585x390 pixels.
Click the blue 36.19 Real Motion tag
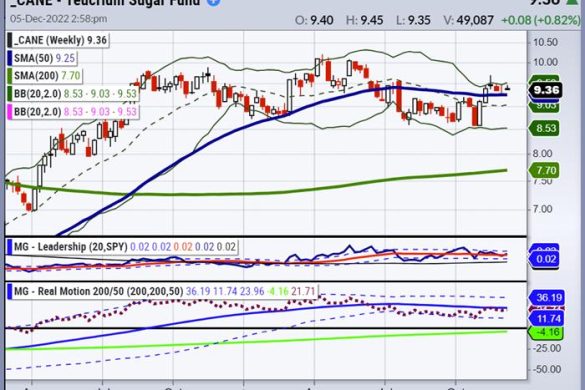(x=546, y=298)
